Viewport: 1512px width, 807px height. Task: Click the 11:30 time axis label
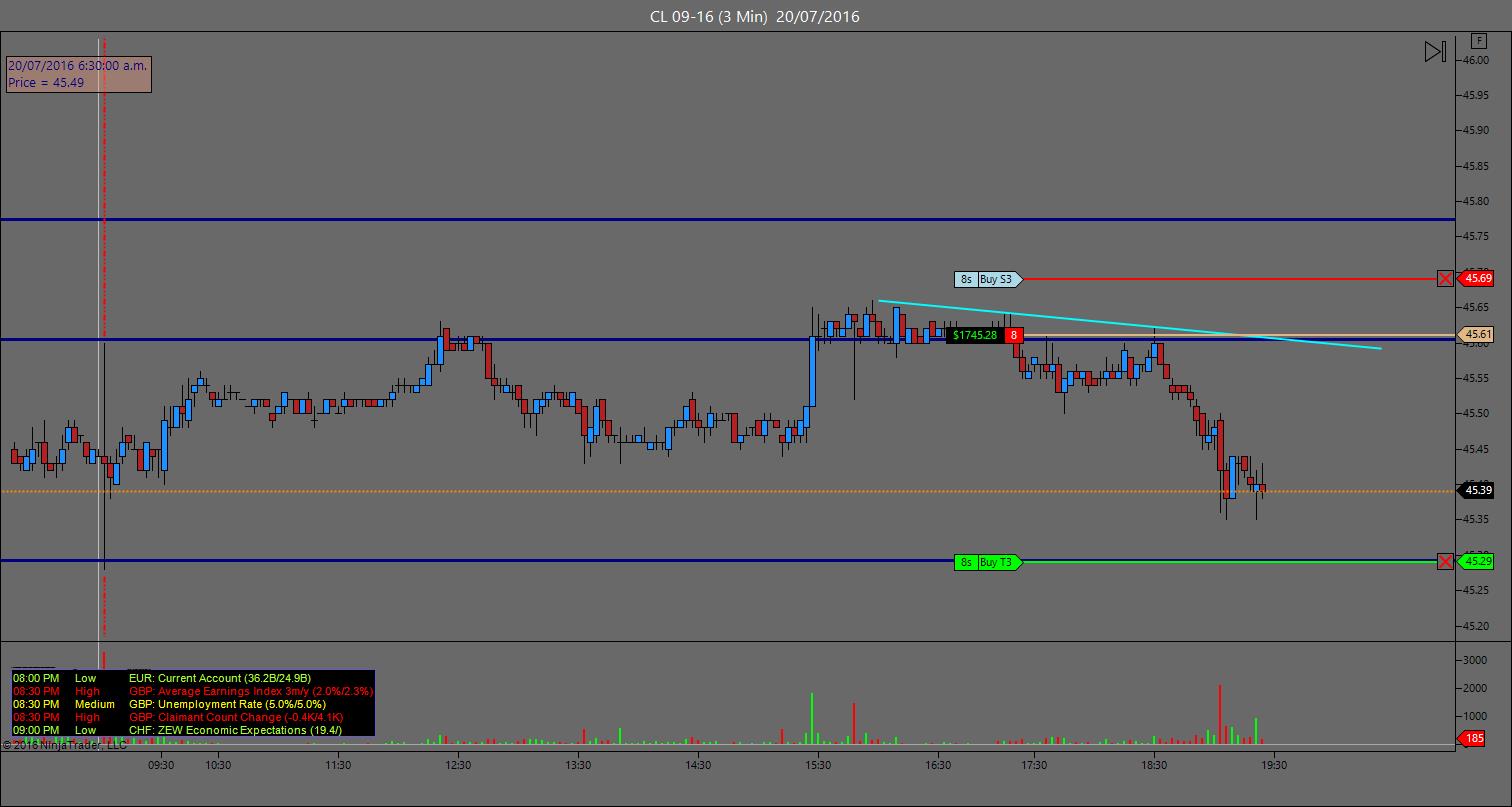pos(338,765)
